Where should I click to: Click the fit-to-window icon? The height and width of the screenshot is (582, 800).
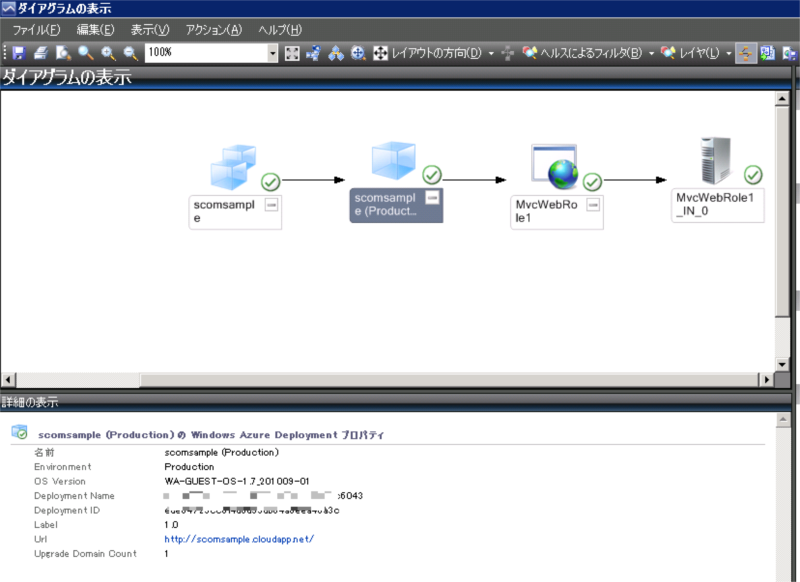[292, 52]
